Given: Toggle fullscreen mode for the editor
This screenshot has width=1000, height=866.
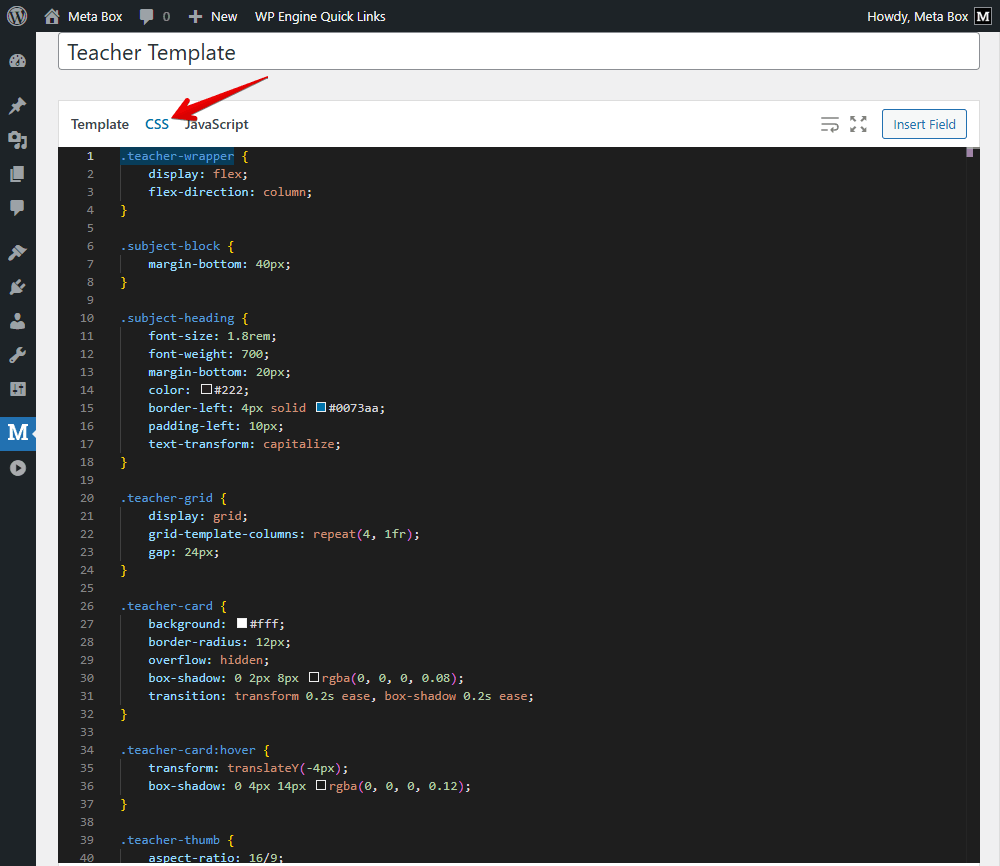Looking at the screenshot, I should pos(858,124).
